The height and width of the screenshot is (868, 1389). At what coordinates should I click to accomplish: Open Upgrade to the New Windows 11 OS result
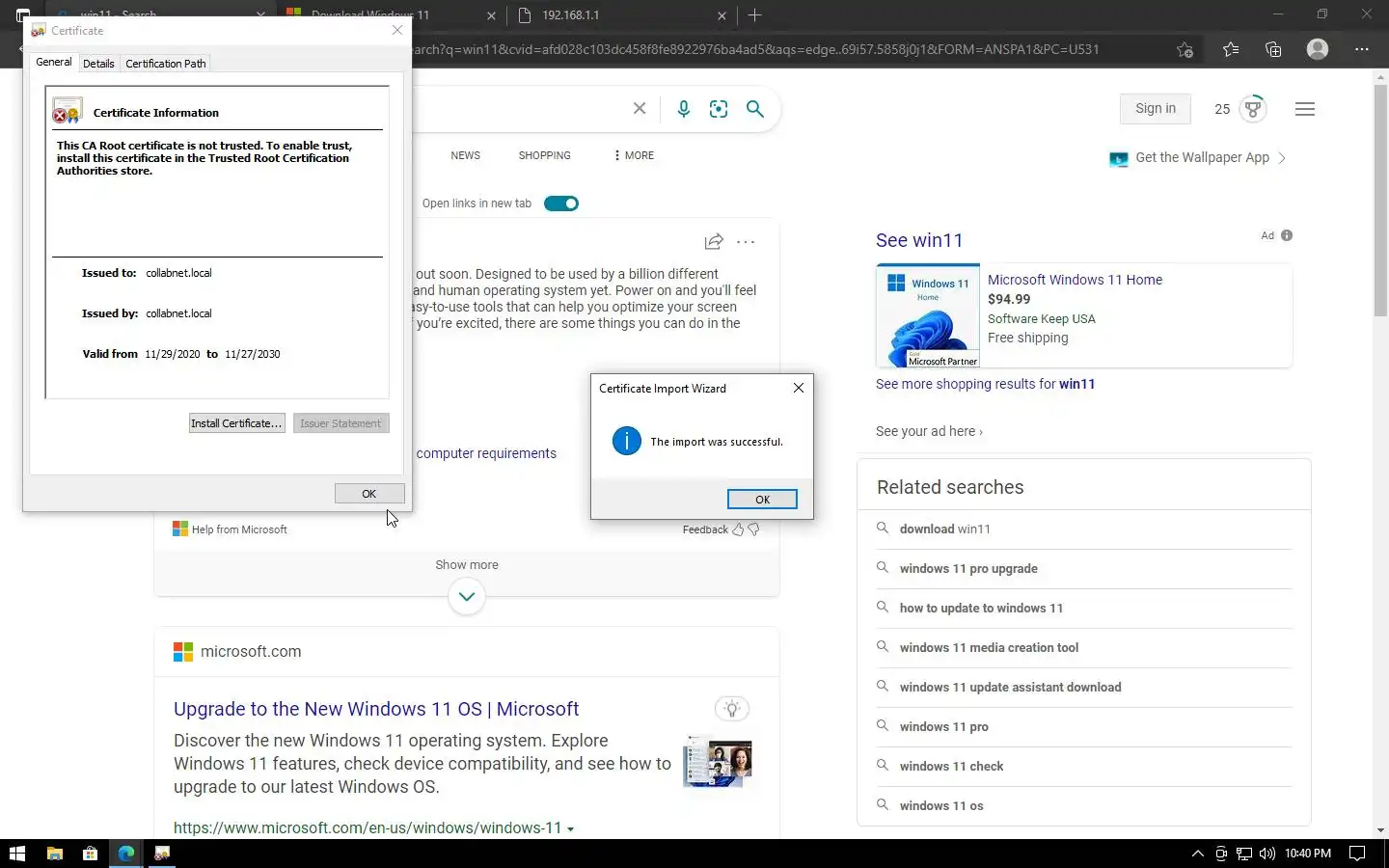(376, 709)
